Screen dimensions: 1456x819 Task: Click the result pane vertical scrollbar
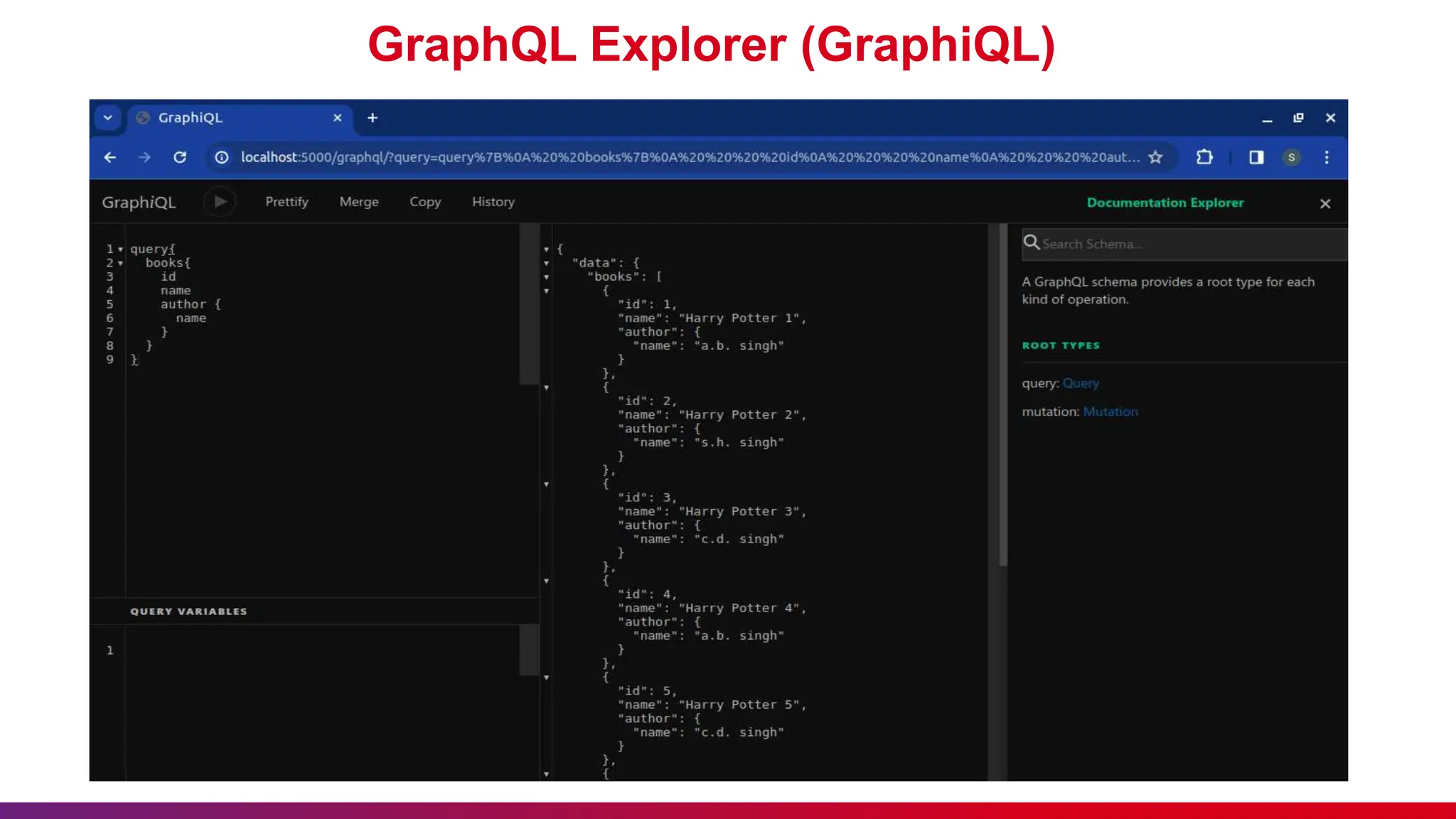[x=1003, y=395]
